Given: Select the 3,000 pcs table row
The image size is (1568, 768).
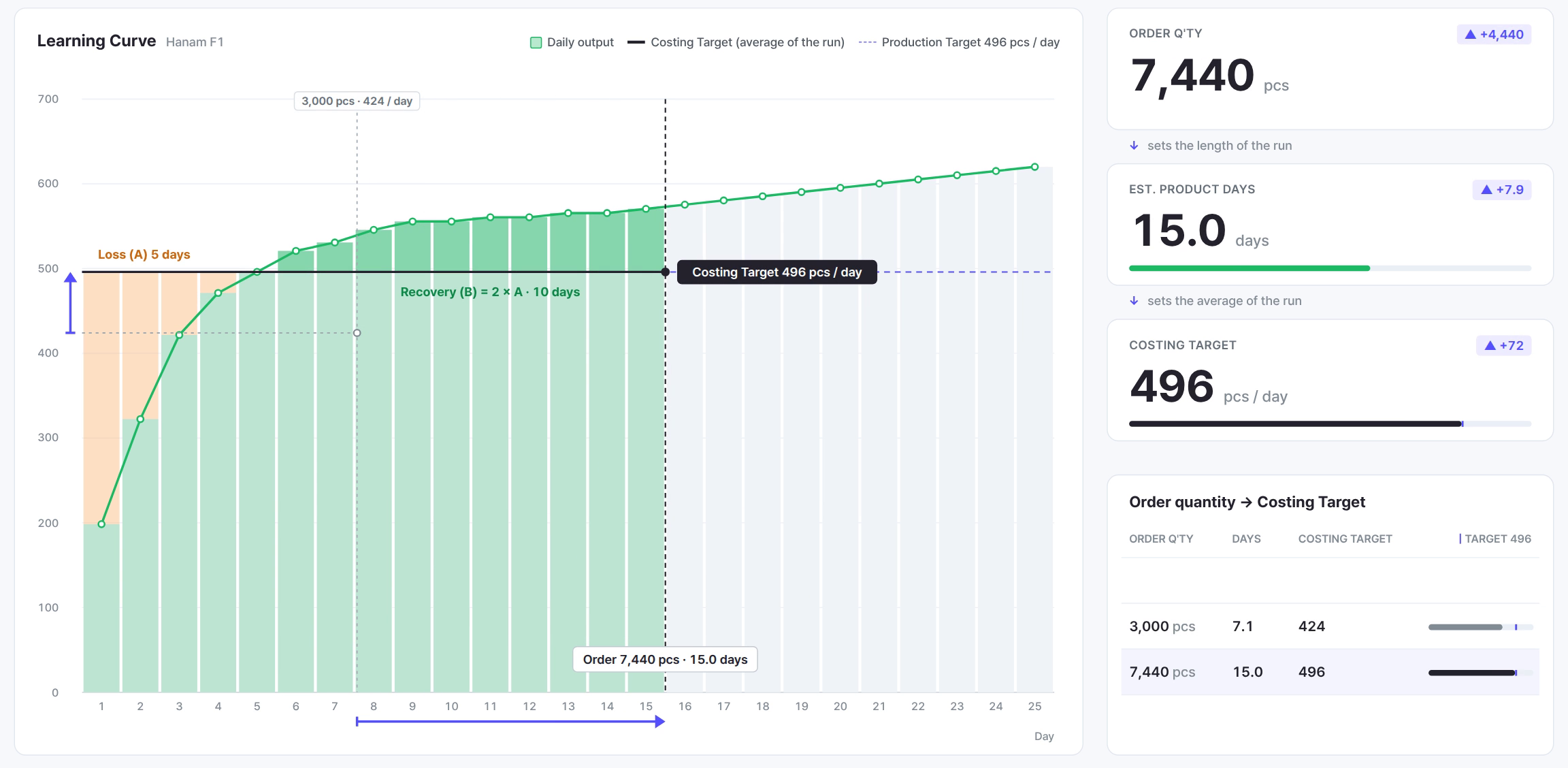Looking at the screenshot, I should [1330, 626].
